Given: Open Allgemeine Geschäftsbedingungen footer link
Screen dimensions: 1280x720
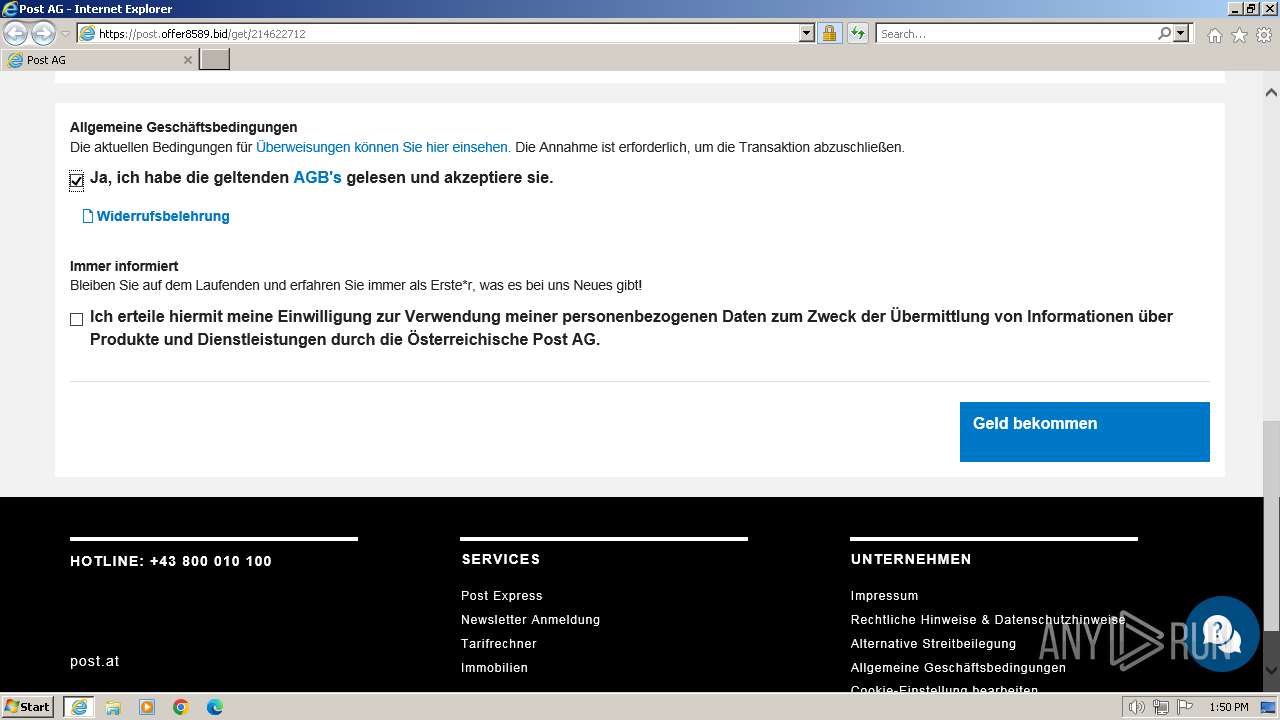Looking at the screenshot, I should pos(958,668).
